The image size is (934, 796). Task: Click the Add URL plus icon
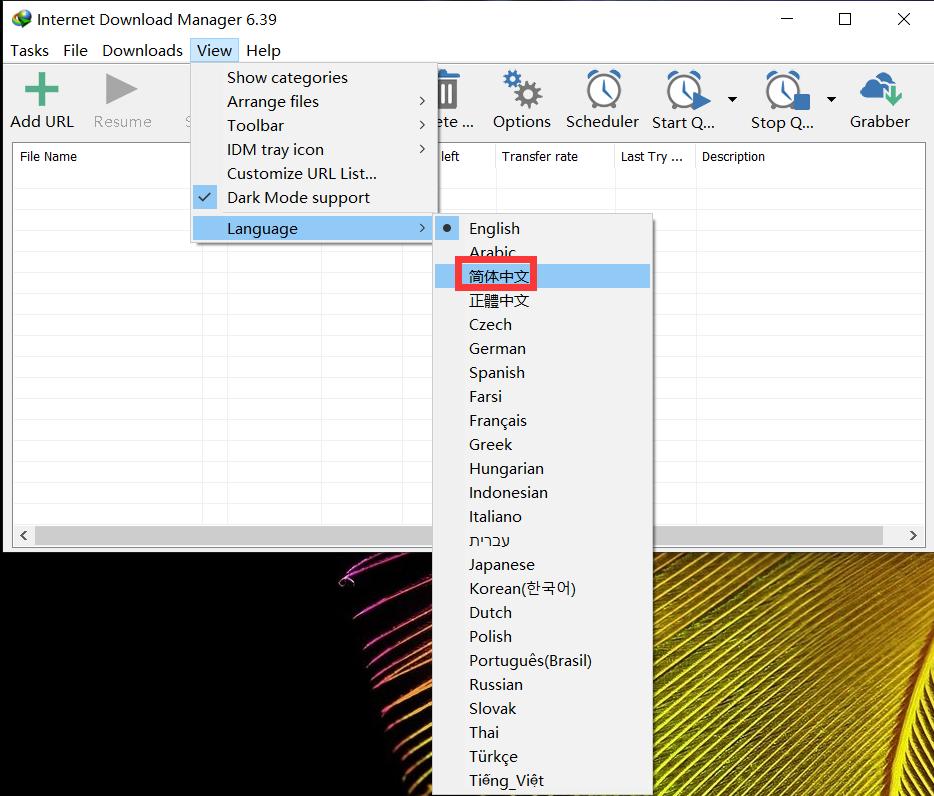[x=41, y=89]
